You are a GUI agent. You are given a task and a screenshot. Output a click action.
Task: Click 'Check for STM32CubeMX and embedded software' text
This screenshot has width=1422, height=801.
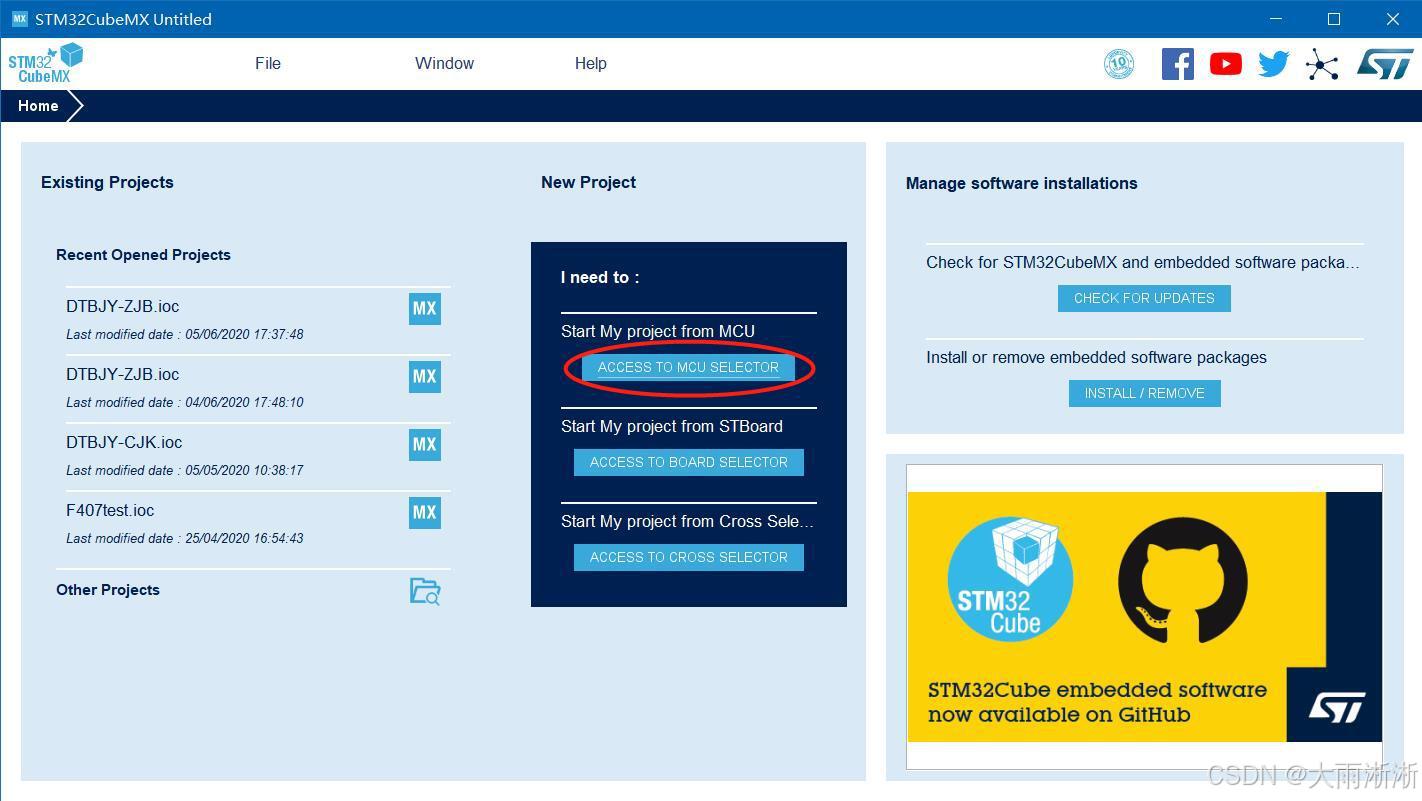(1142, 262)
